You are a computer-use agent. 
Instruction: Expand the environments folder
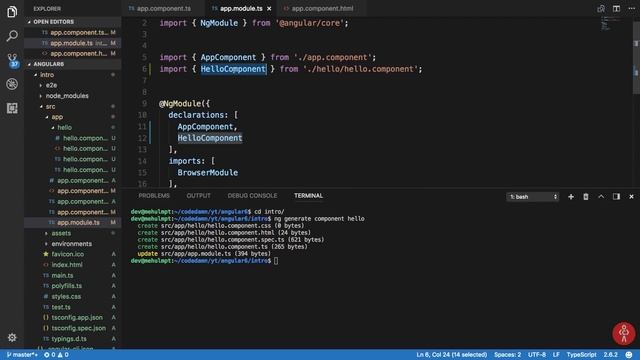coord(73,244)
